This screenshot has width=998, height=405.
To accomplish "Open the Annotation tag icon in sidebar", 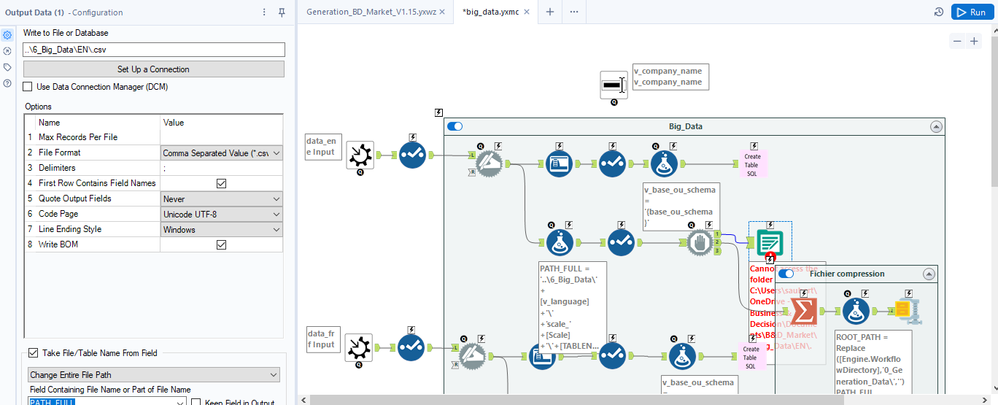I will [x=8, y=67].
